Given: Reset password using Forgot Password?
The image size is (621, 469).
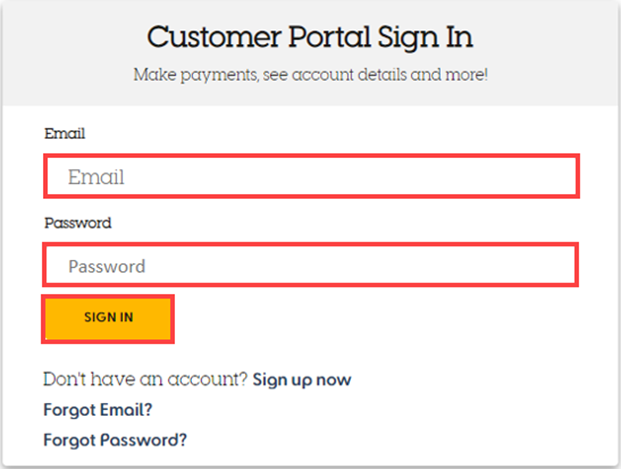Looking at the screenshot, I should click(115, 440).
